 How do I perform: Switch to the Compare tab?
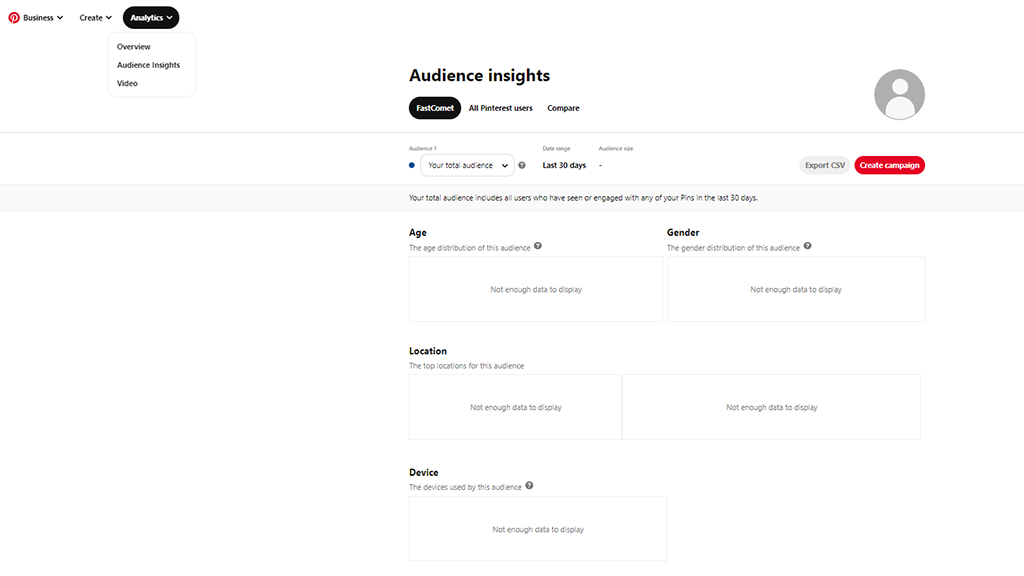(562, 107)
